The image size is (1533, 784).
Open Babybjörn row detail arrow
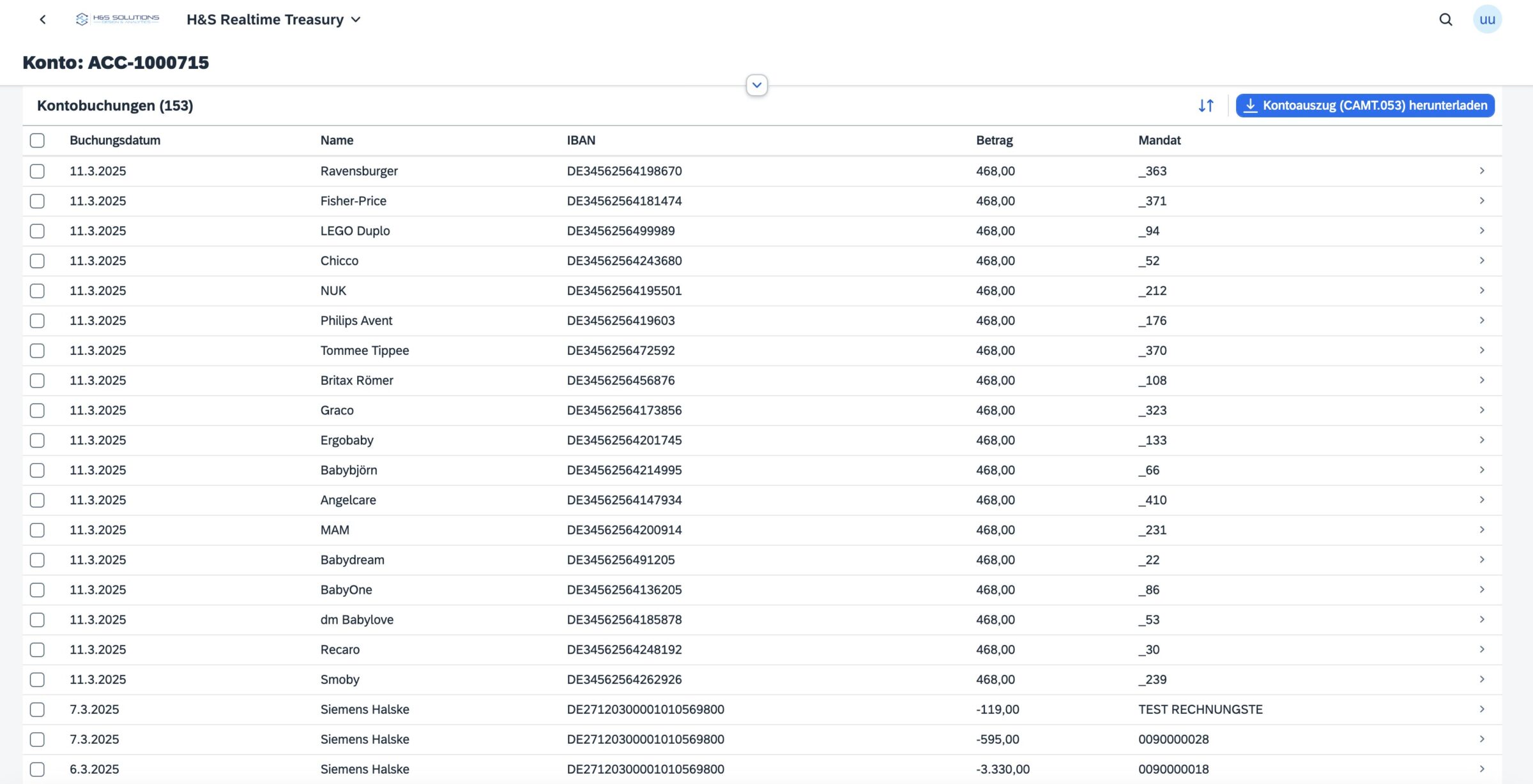pyautogui.click(x=1482, y=470)
